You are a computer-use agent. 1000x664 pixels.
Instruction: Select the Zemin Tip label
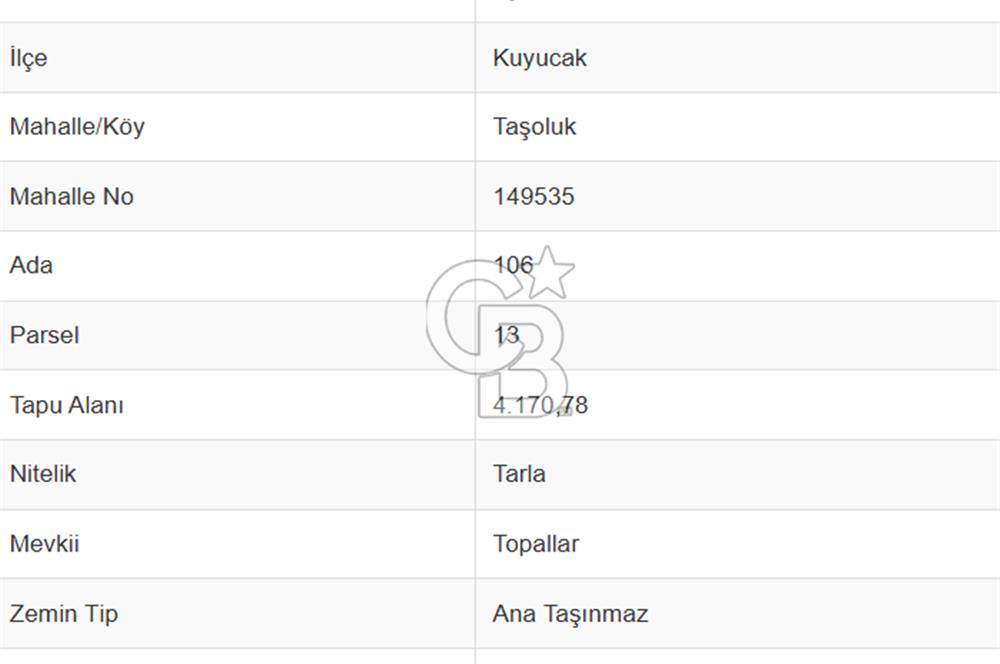[x=64, y=614]
